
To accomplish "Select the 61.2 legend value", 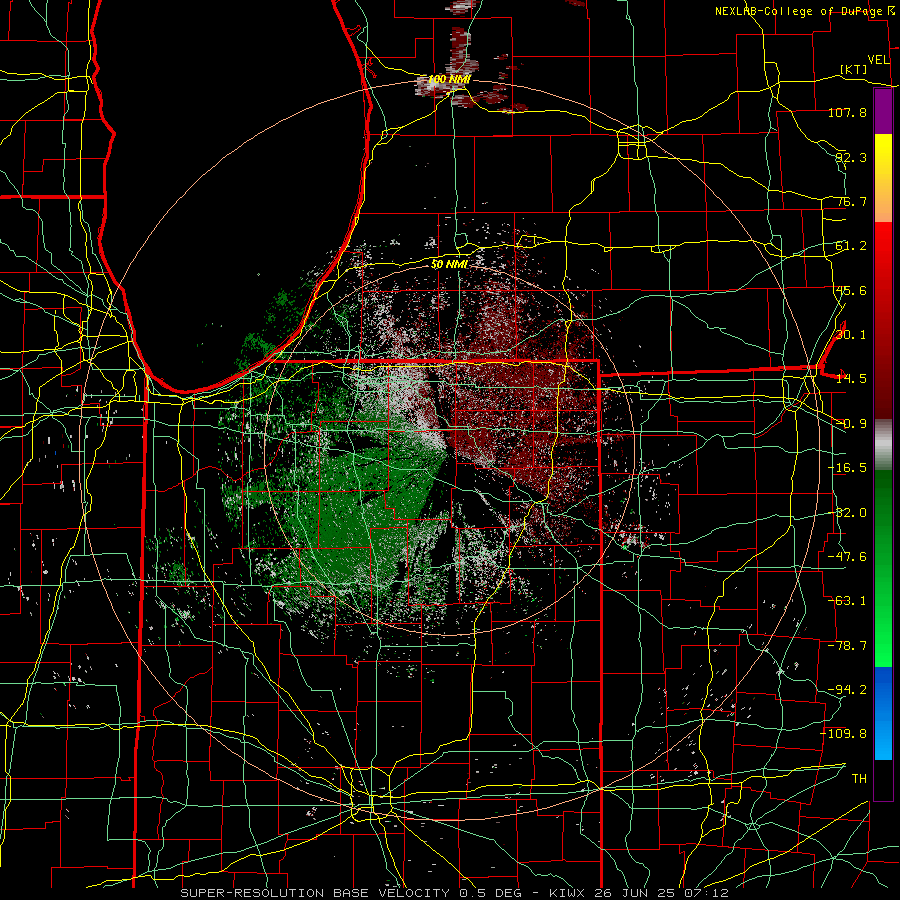I will 851,246.
